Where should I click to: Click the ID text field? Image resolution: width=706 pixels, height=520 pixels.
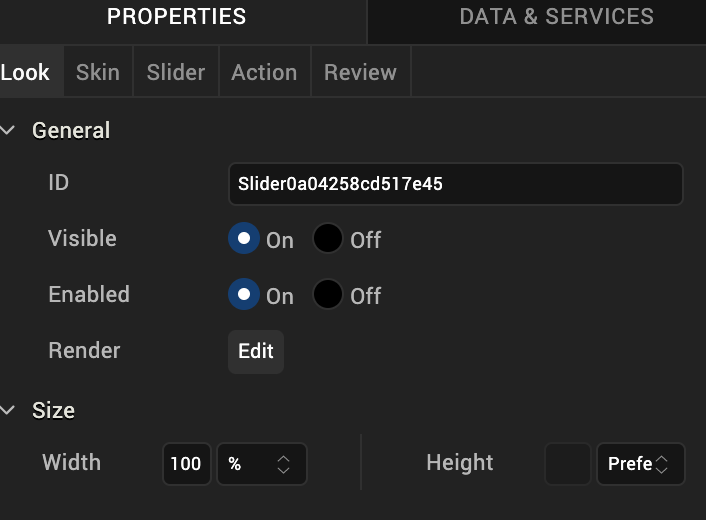click(x=455, y=184)
